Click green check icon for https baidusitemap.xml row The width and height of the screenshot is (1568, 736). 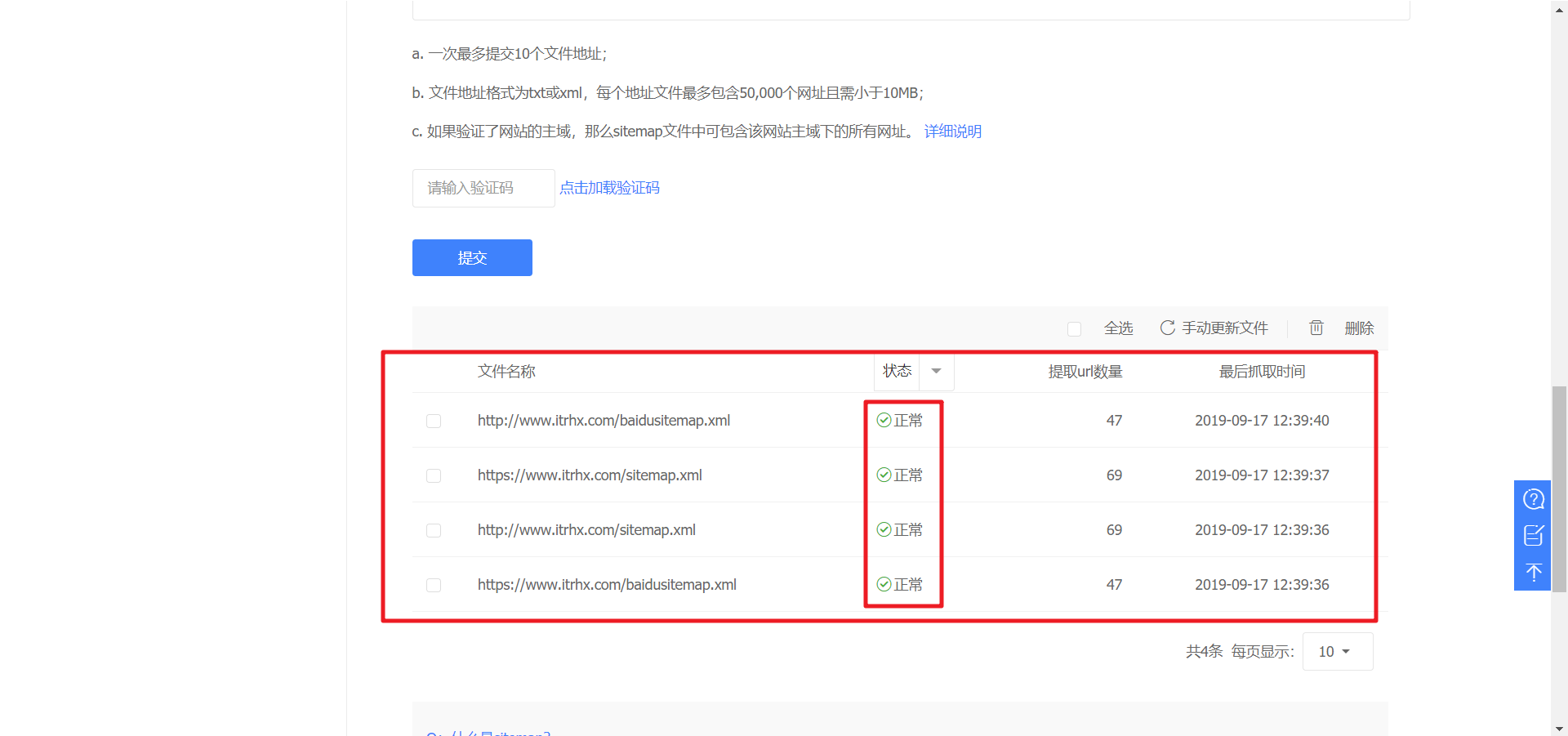click(x=884, y=584)
